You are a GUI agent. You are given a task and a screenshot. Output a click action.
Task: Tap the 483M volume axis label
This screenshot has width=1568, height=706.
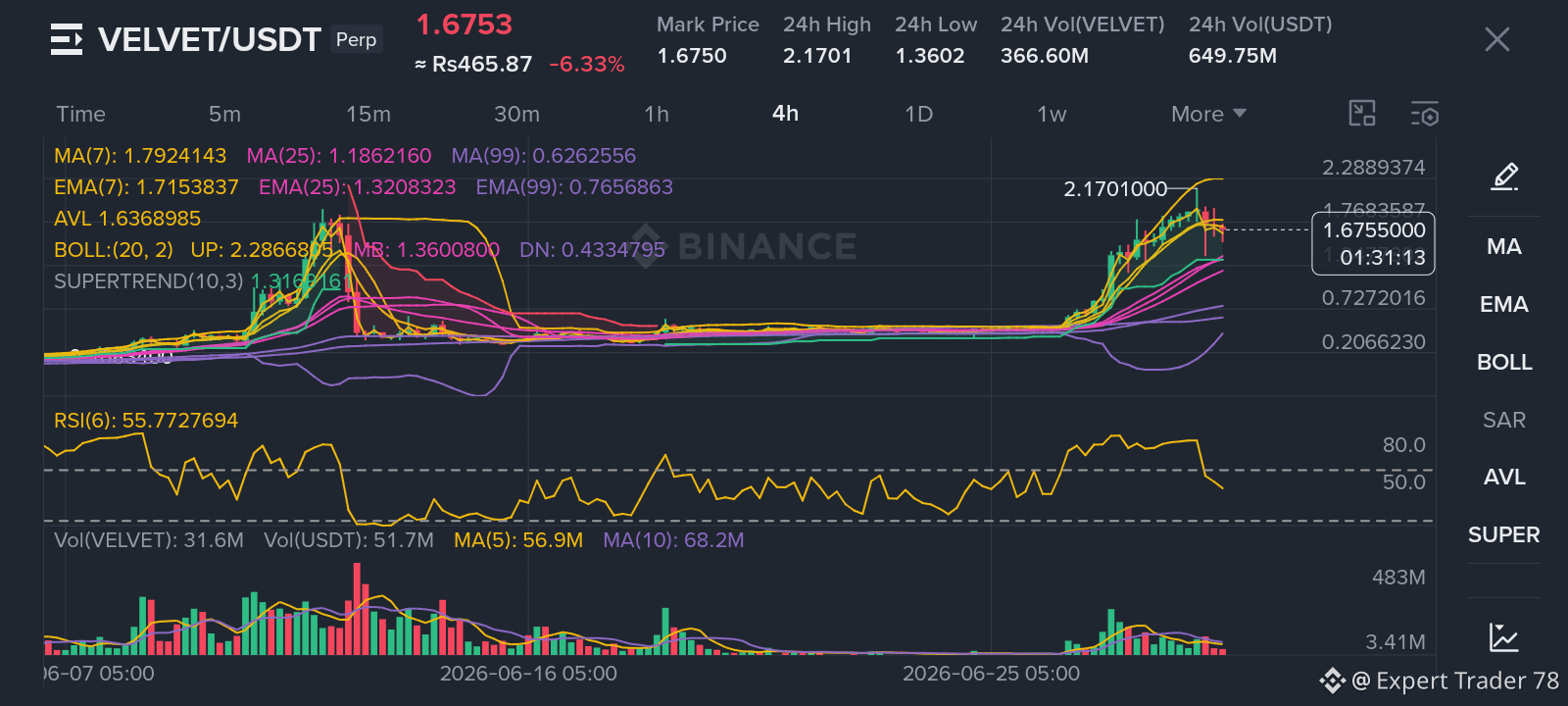[1398, 578]
